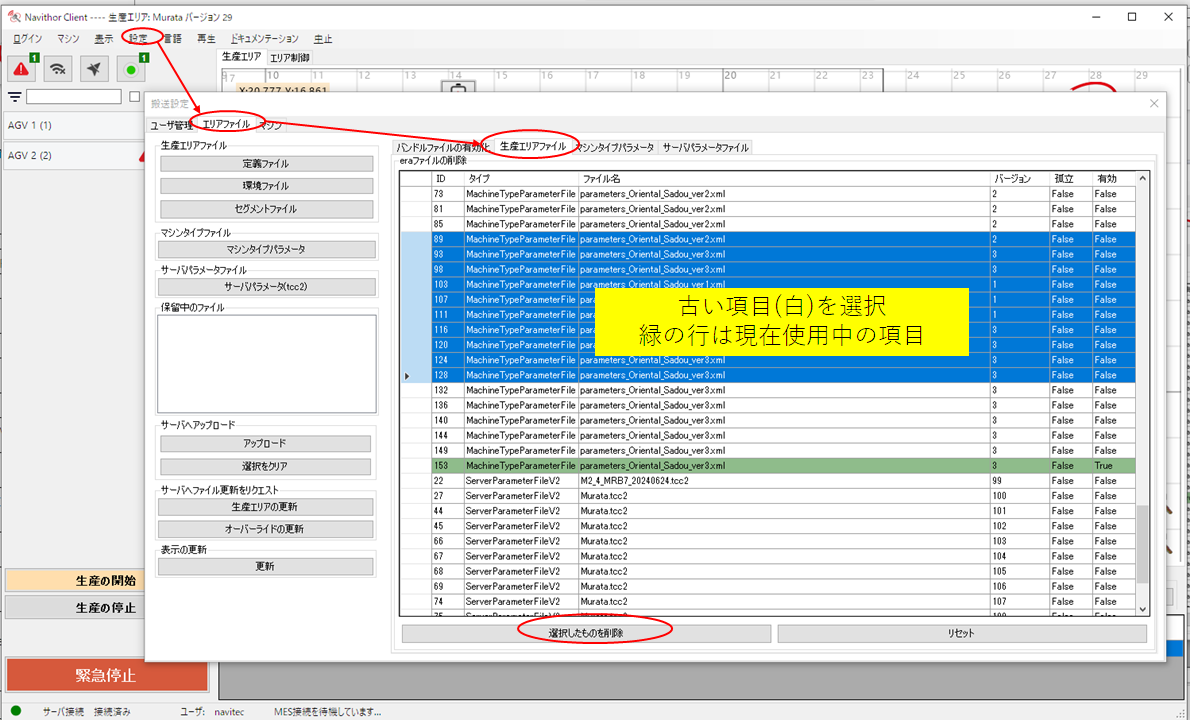Close the 搬送設定 dialog with X

tap(1154, 103)
